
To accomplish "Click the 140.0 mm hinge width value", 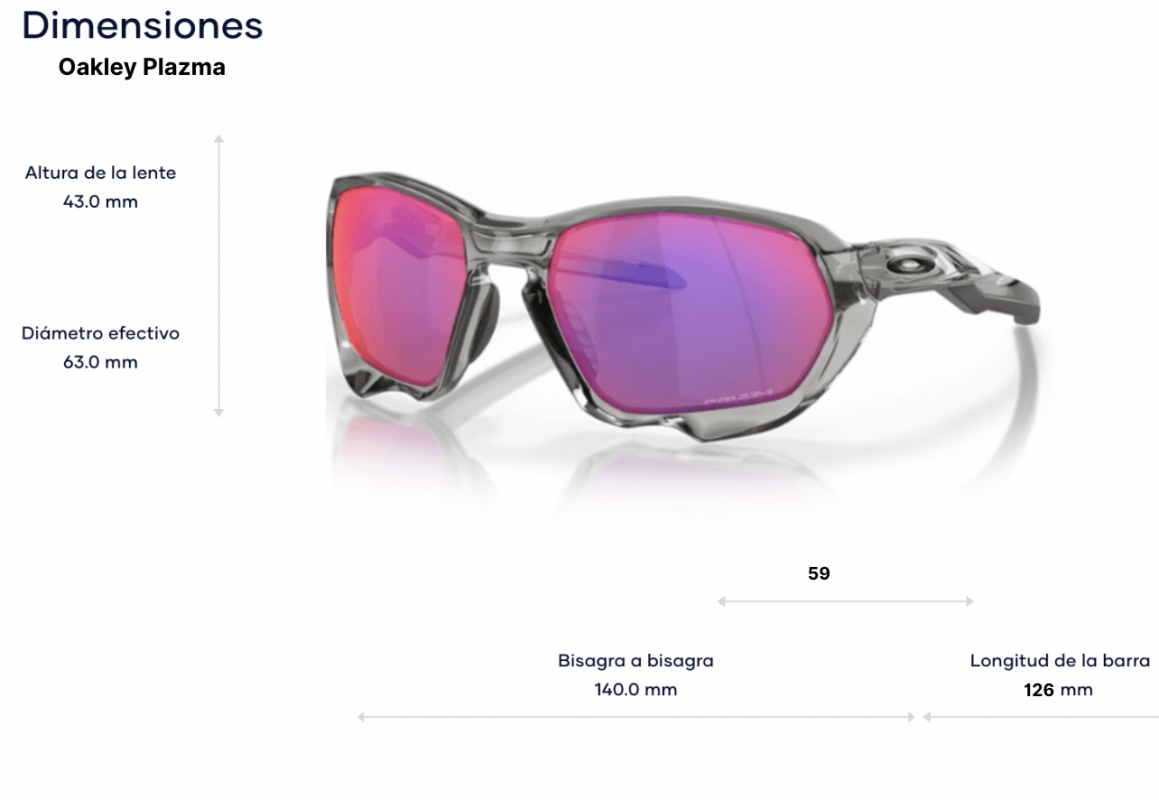I will point(636,690).
